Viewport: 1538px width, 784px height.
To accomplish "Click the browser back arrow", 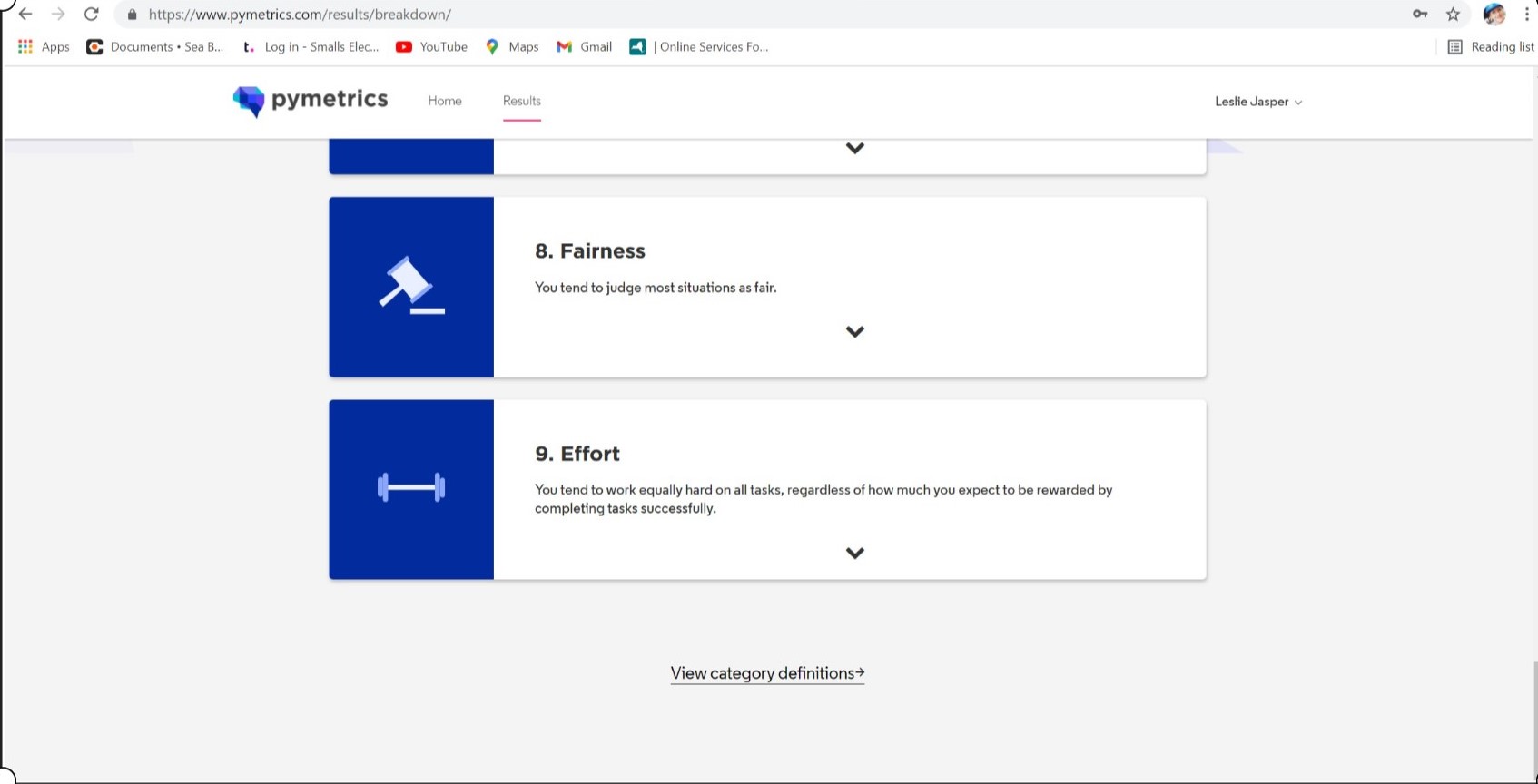I will [25, 15].
